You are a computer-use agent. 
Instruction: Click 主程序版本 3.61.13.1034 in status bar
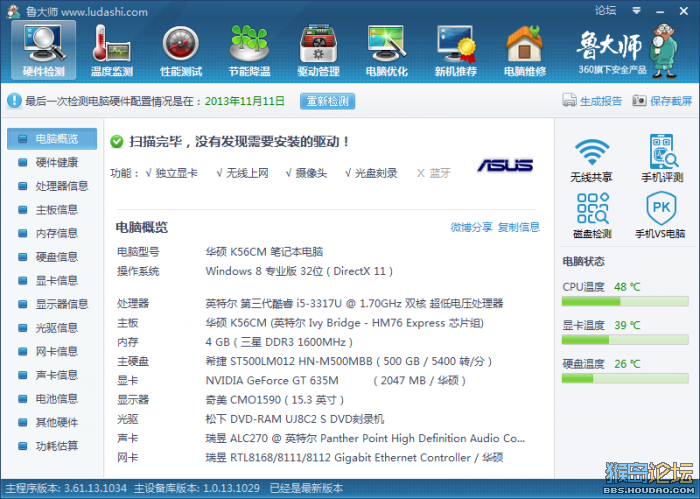point(66,488)
